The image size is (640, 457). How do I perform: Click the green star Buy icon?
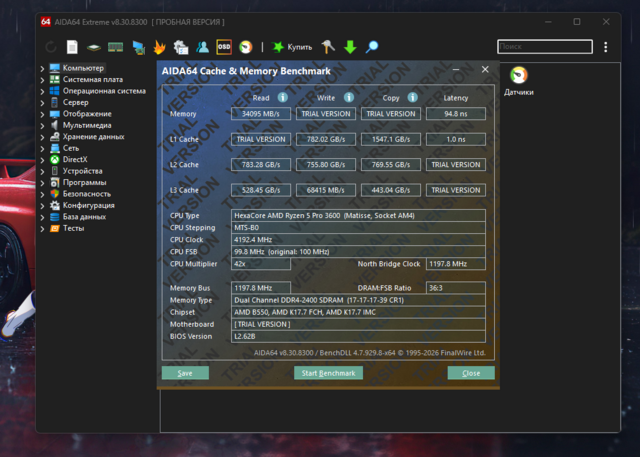coord(278,47)
